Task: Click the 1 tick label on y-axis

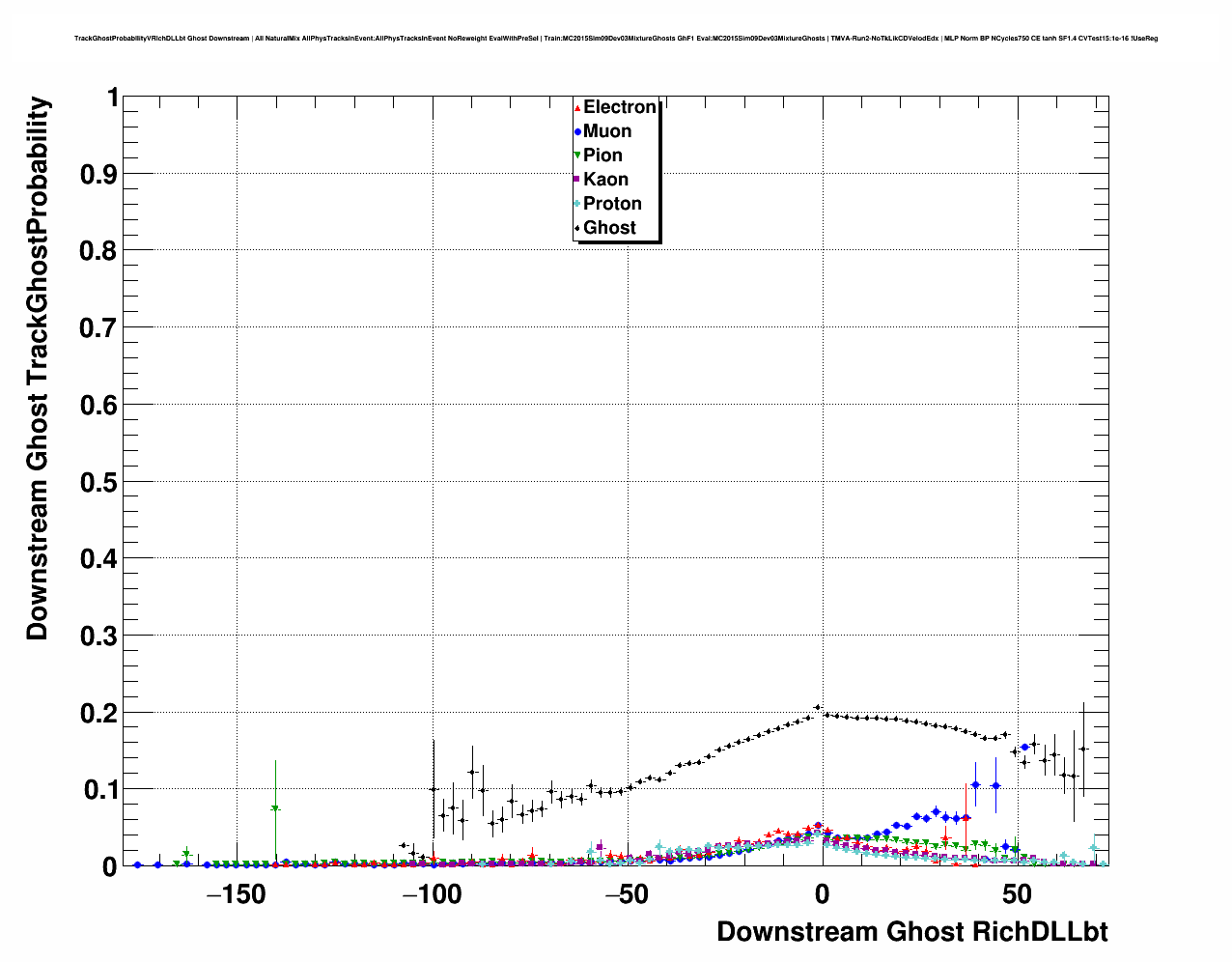Action: click(113, 98)
